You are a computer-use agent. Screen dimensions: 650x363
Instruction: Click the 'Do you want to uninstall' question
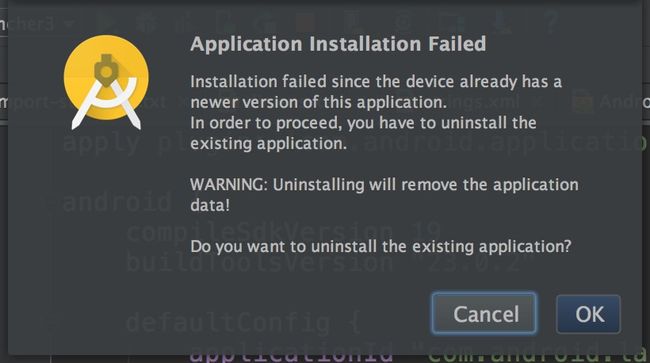pyautogui.click(x=381, y=247)
